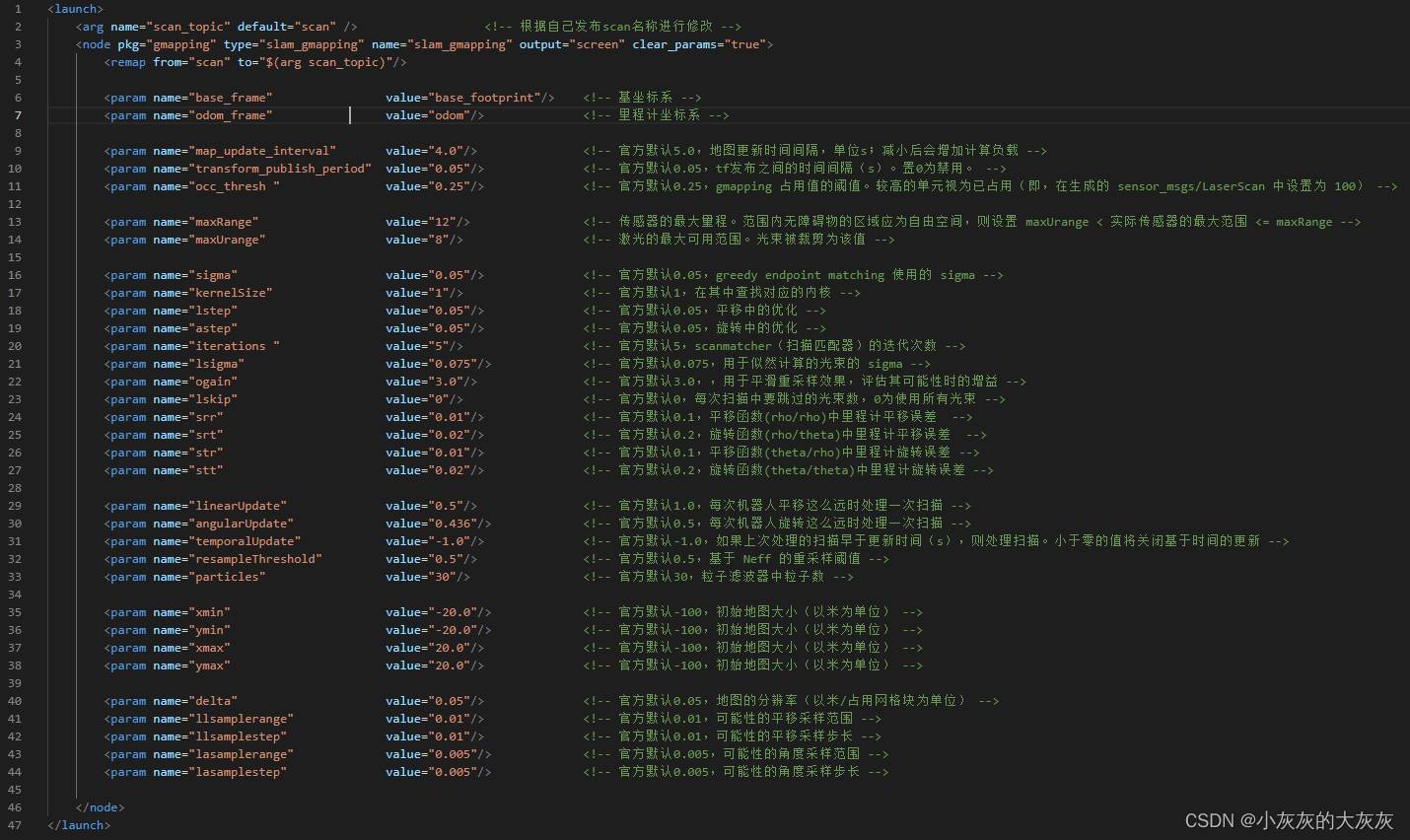Screen dimensions: 1410x840
Task: Click the kernelSize param name
Action: click(x=233, y=293)
